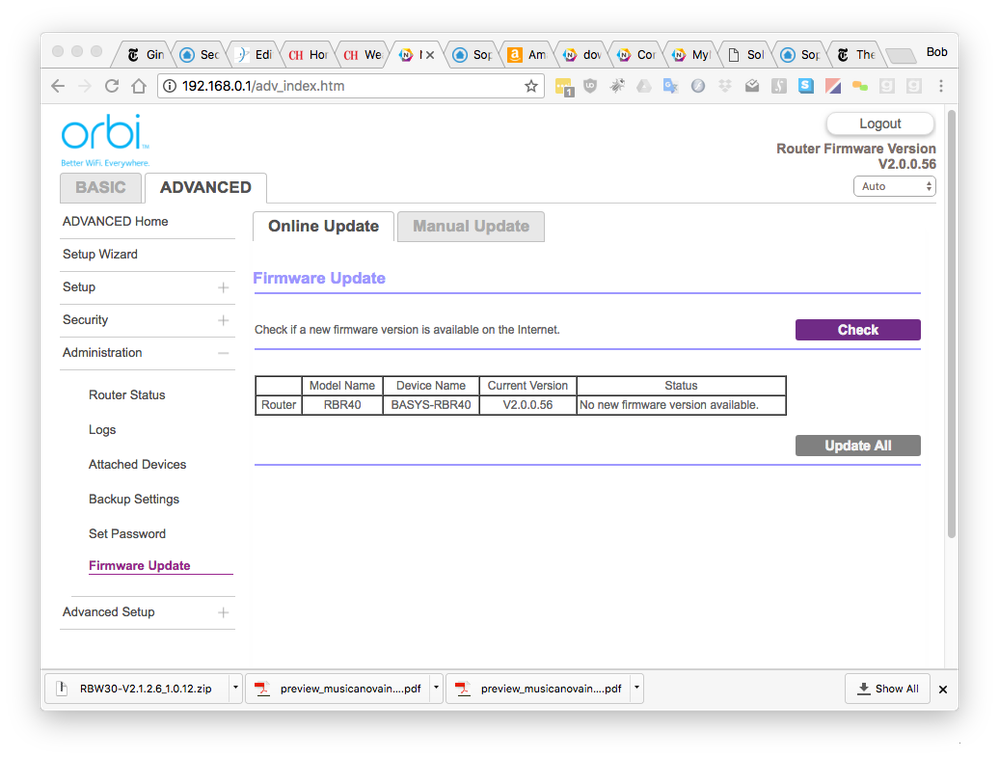
Task: Click the first gray g extension icon
Action: click(886, 85)
